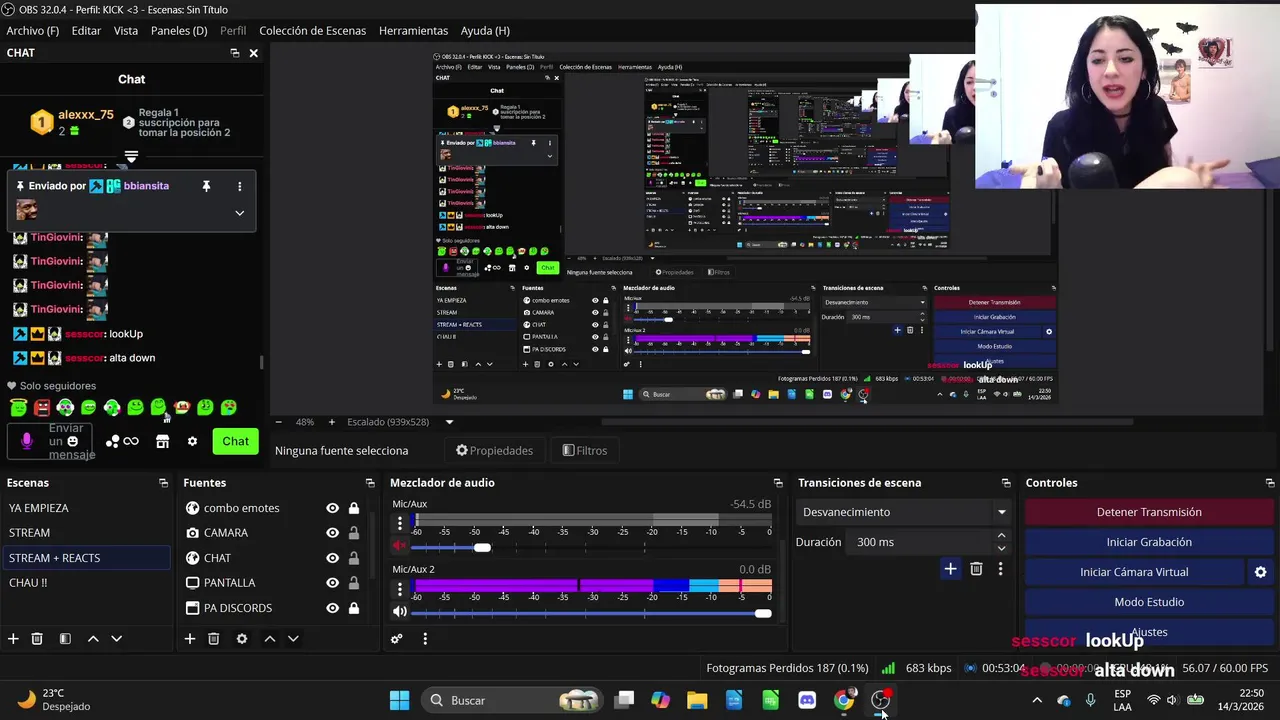
Task: Open source properties gear in Fuentes toolbar
Action: tap(241, 638)
